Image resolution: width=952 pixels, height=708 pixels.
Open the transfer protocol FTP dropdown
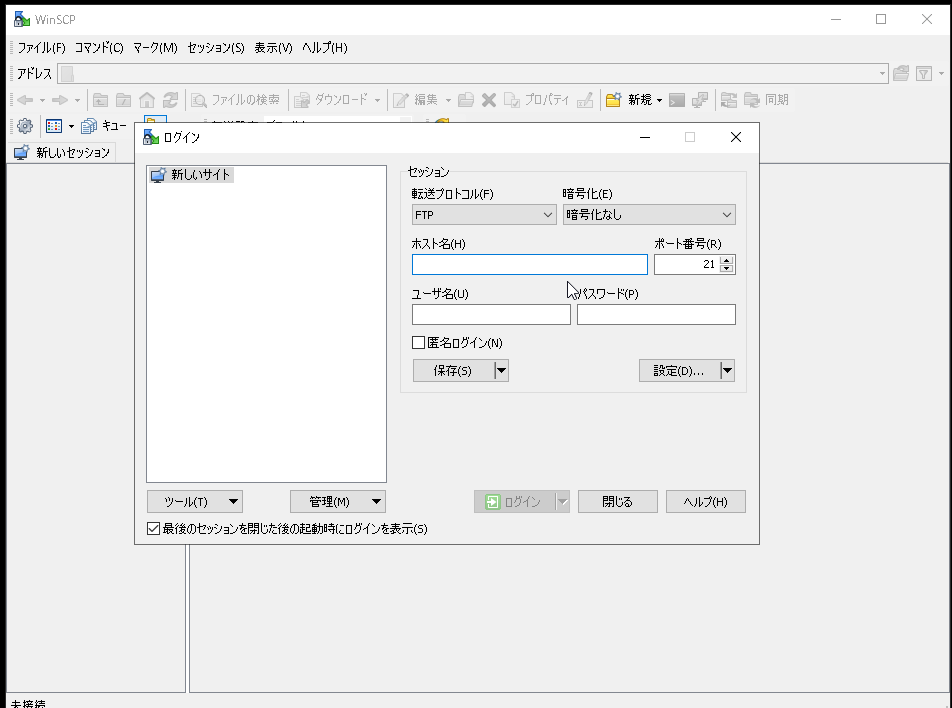coord(484,215)
